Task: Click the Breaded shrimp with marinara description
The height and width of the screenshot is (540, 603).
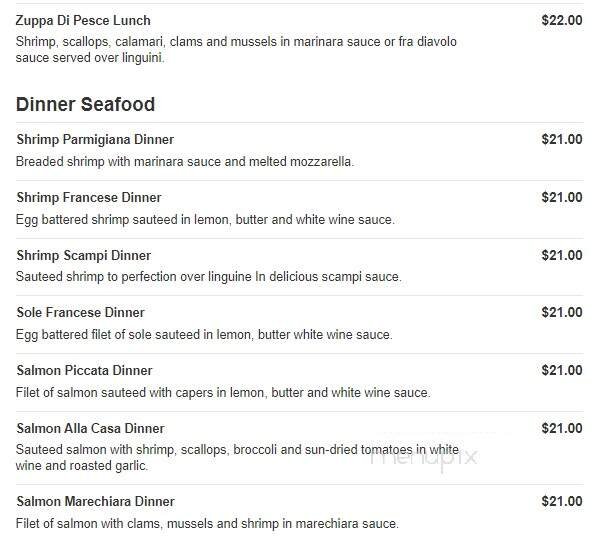Action: [185, 162]
